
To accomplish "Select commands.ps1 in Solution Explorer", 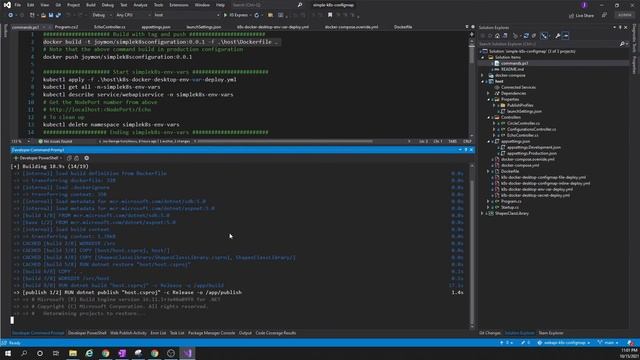I will point(514,63).
